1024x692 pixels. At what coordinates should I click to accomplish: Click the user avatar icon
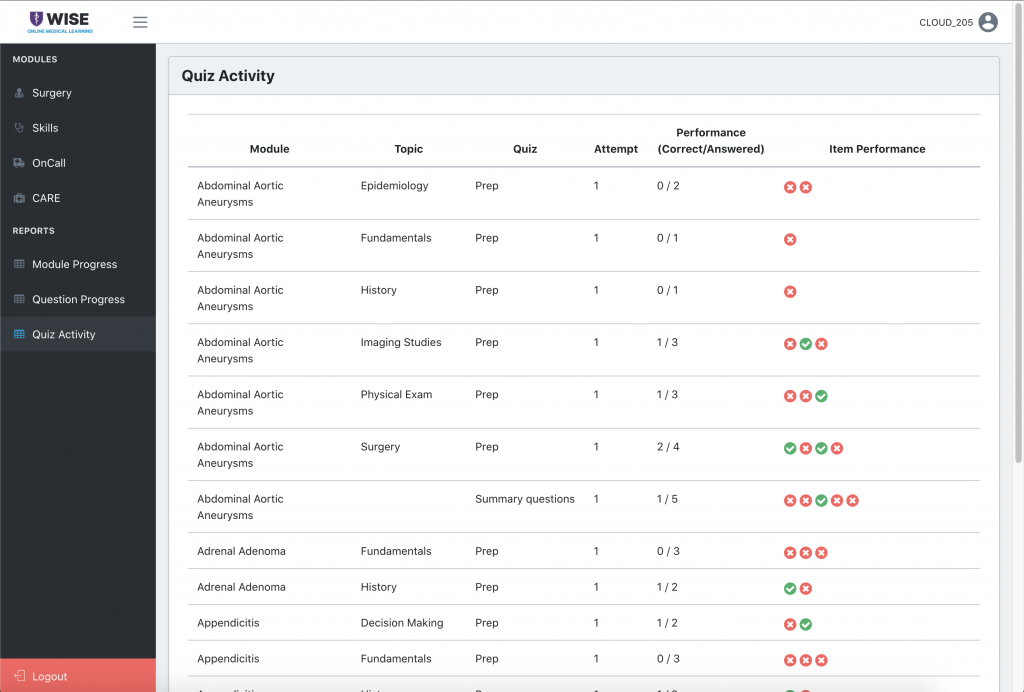[x=988, y=22]
